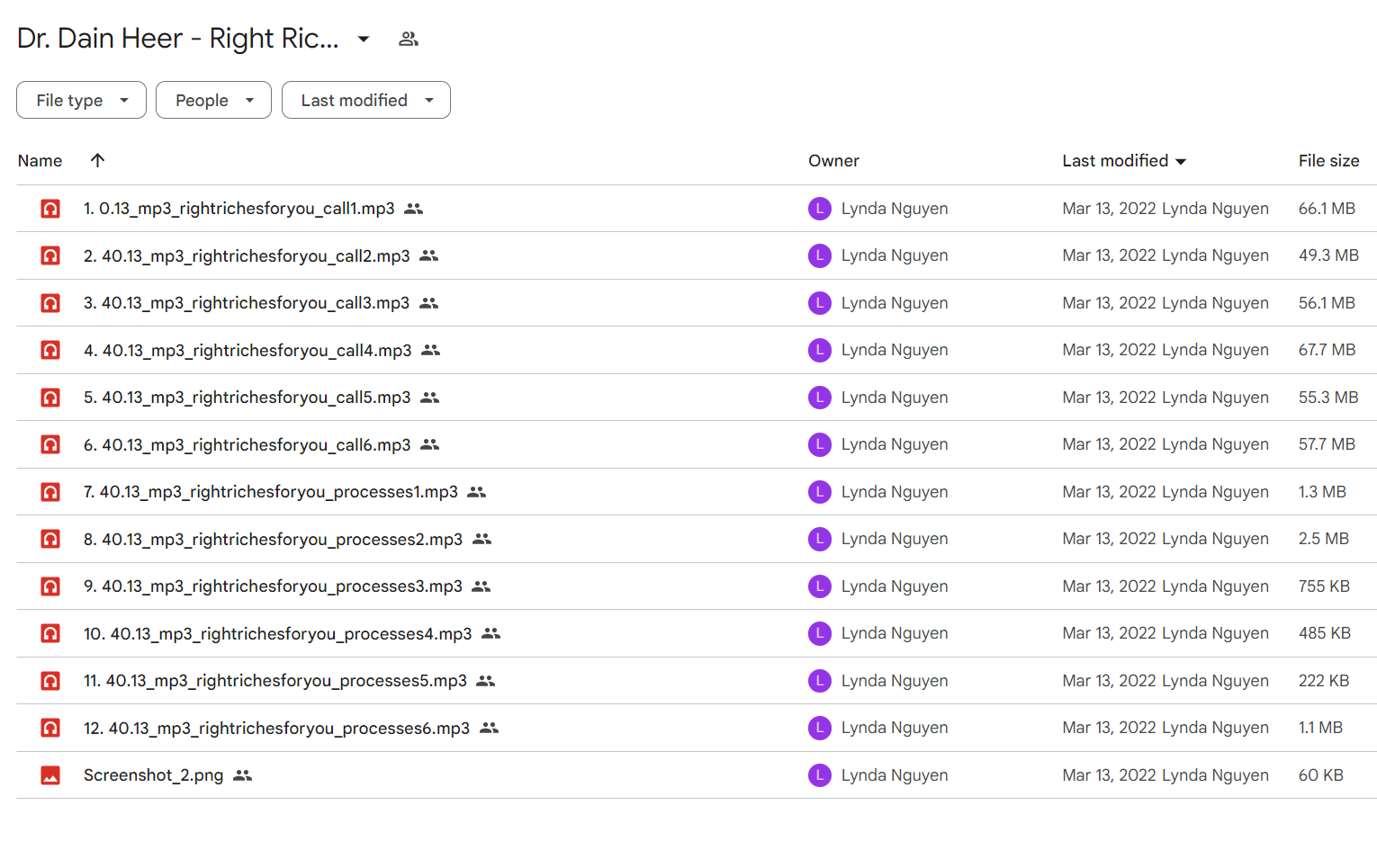Click audio file icon for processes5.mp3
Viewport: 1377px width, 868px height.
(x=50, y=681)
